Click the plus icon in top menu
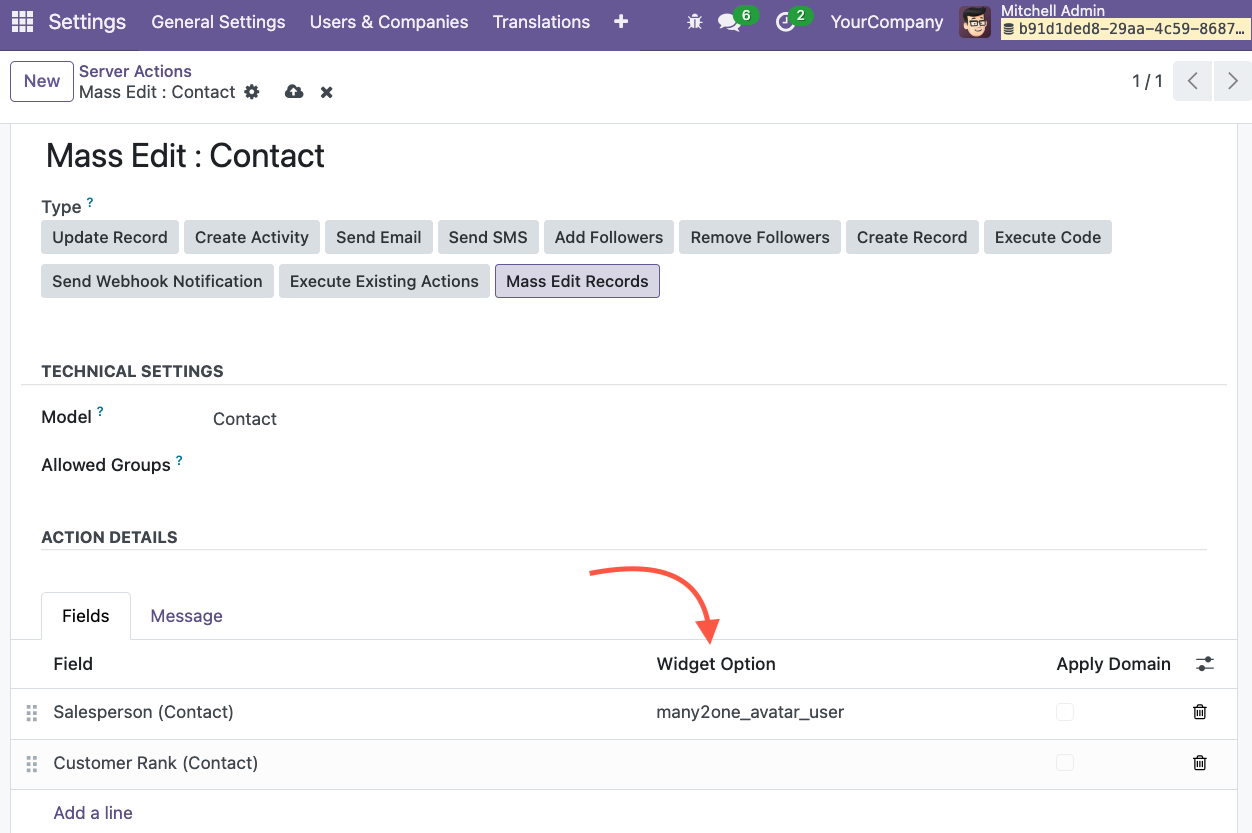Viewport: 1252px width, 833px height. [x=621, y=21]
